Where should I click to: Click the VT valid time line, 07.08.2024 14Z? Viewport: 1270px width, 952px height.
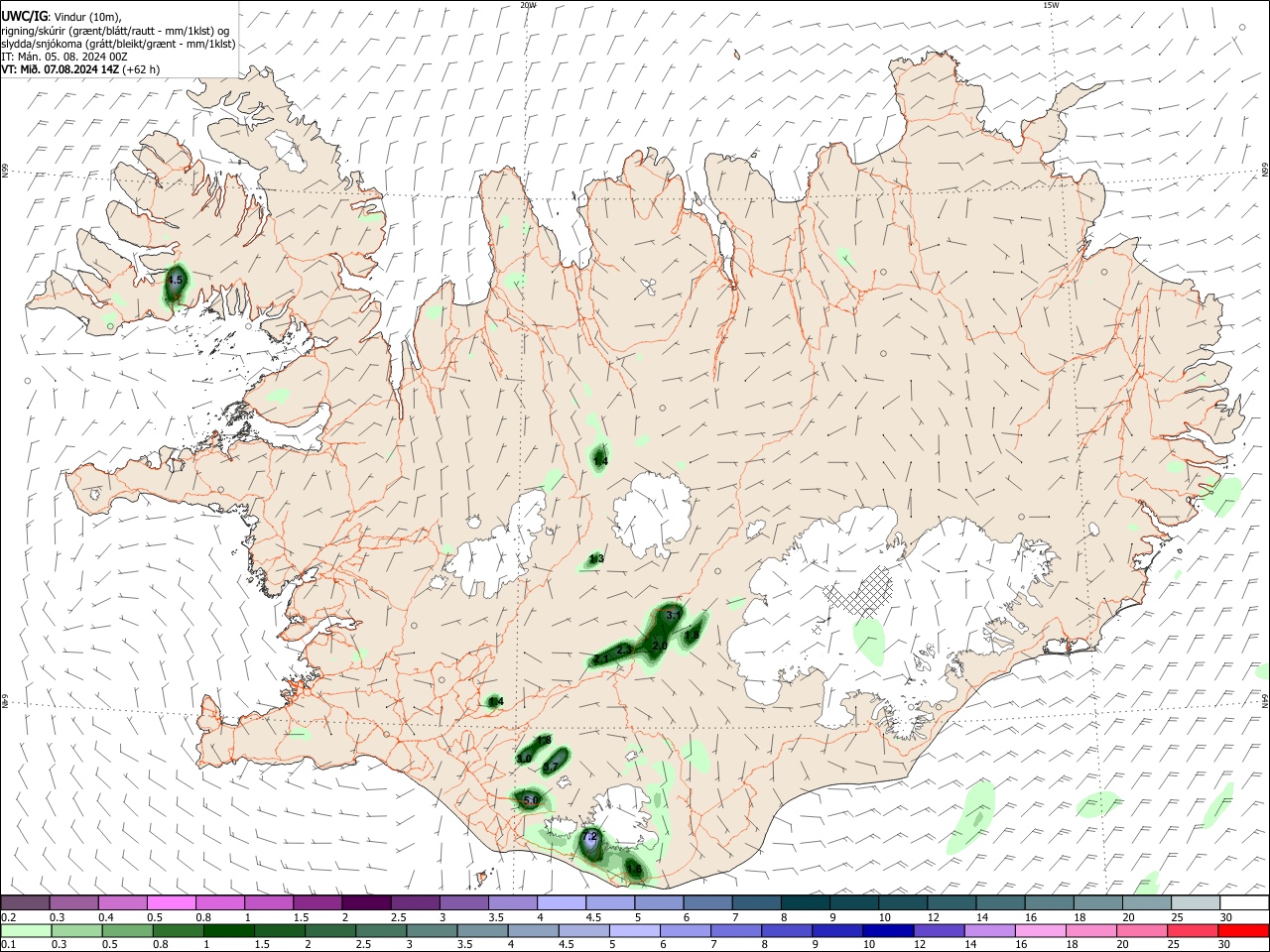80,69
